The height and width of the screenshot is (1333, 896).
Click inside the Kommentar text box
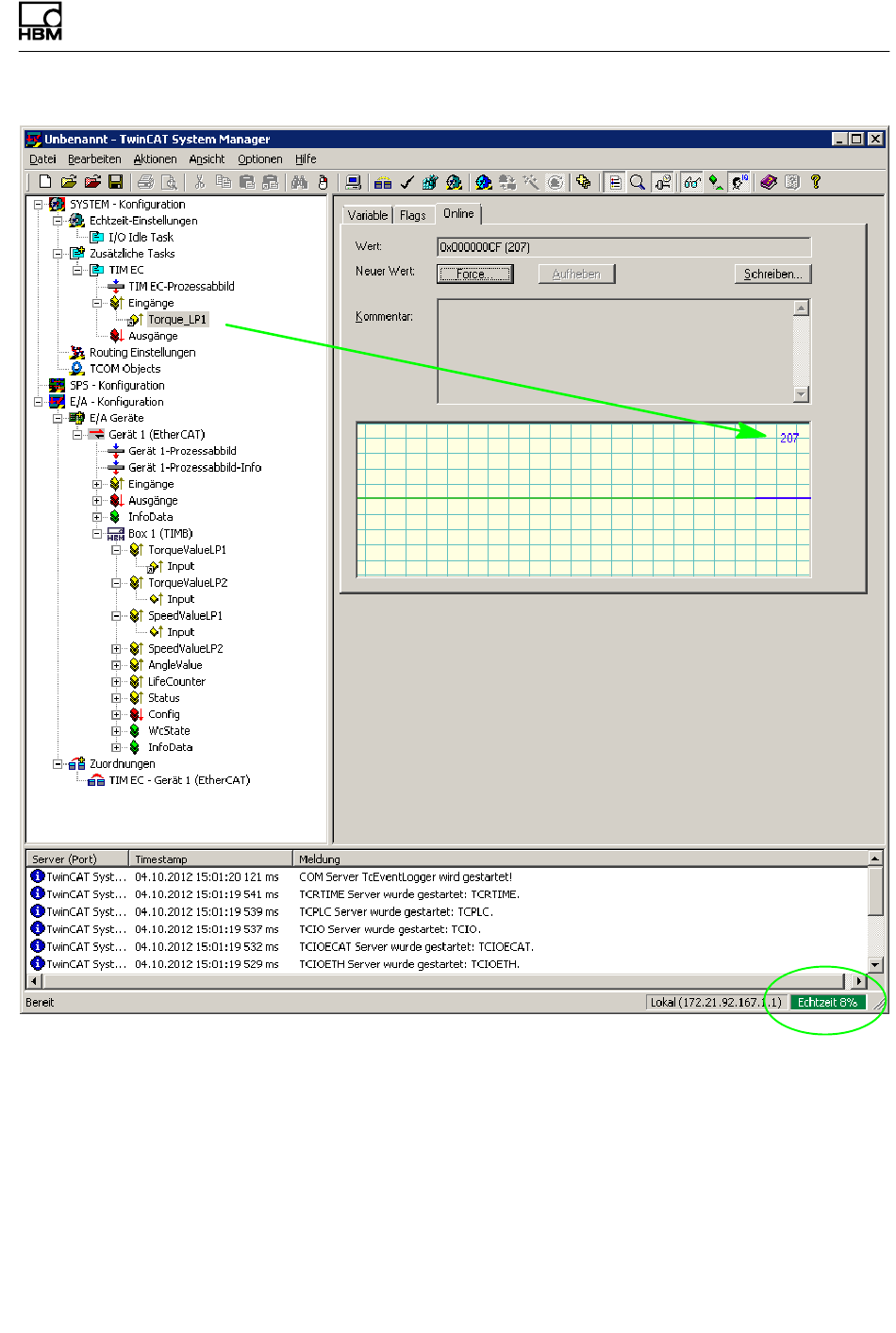pos(615,352)
